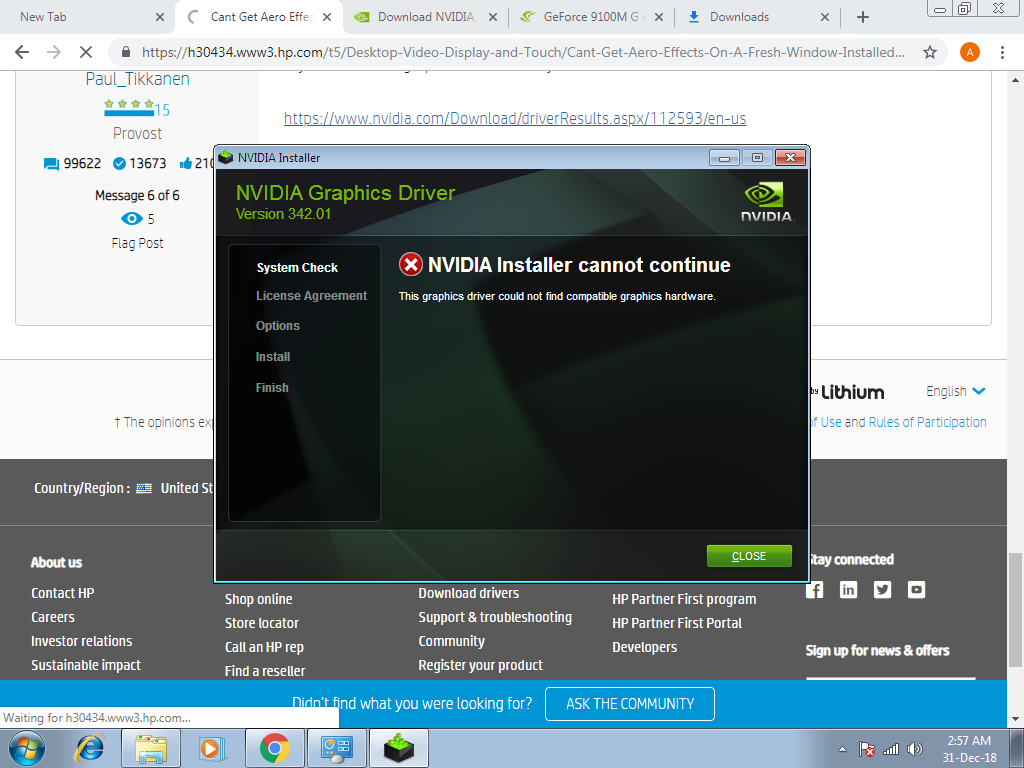
Task: Open Shop online footer link
Action: pyautogui.click(x=259, y=599)
